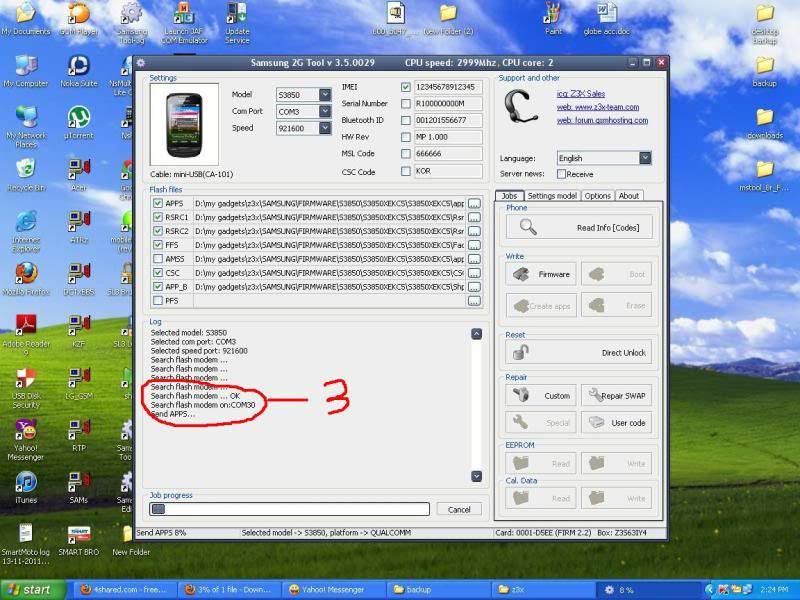Image resolution: width=800 pixels, height=600 pixels.
Task: Click the Read Info [Codes] magnifier button
Action: pos(579,228)
